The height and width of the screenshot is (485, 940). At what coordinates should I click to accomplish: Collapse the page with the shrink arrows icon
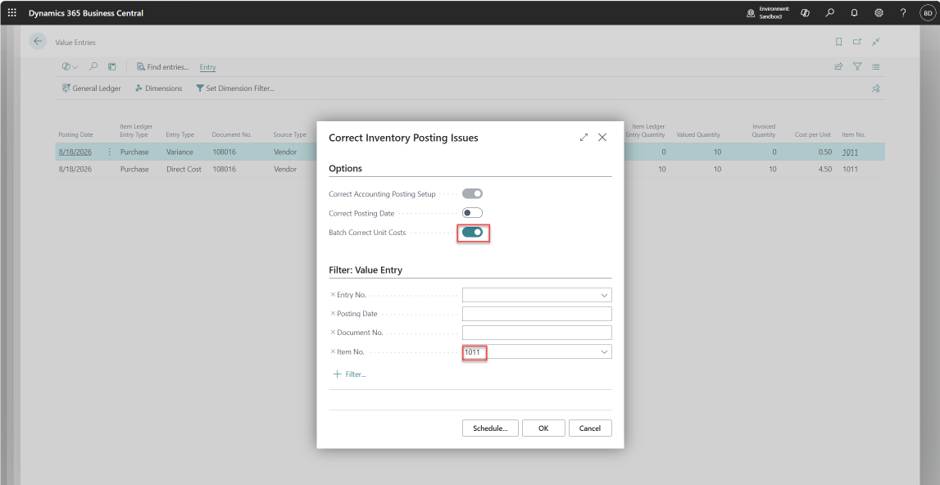(x=876, y=42)
